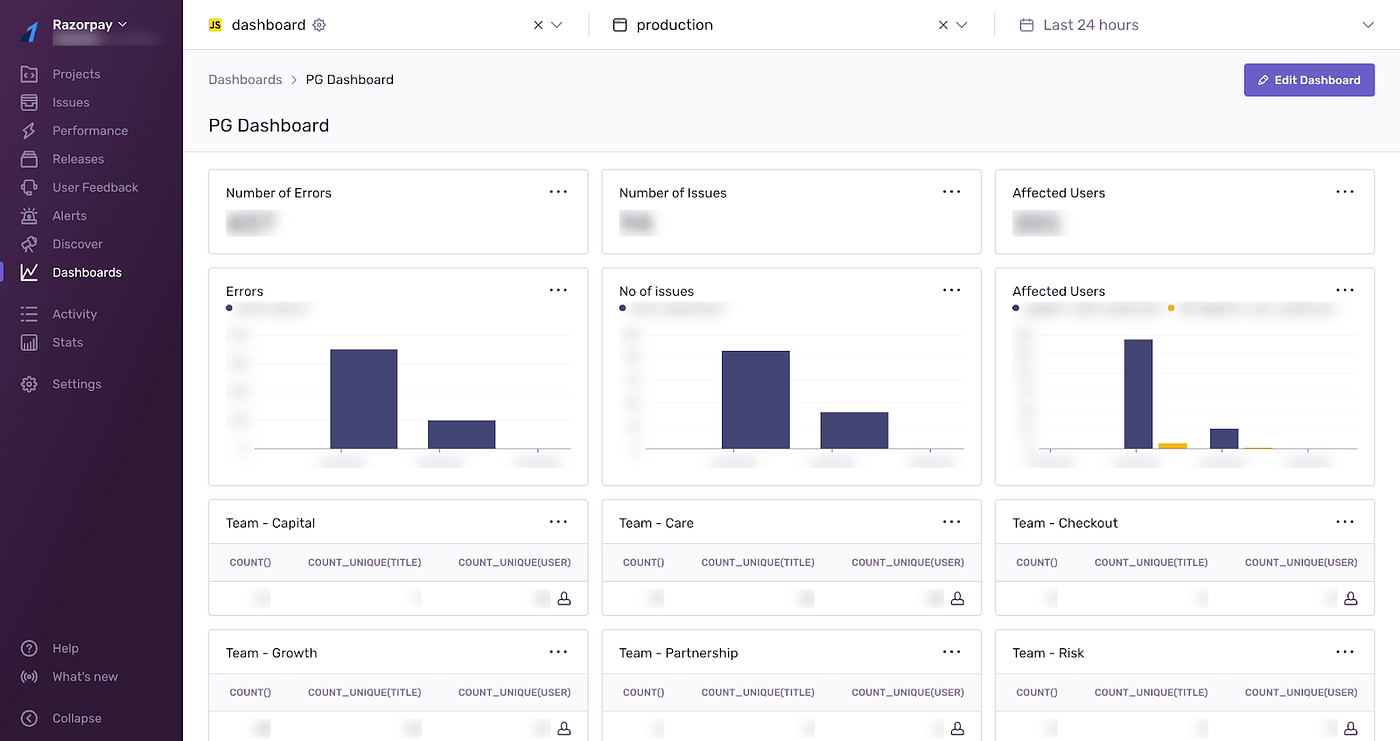Clear the dashboard project filter
1400x741 pixels.
[538, 25]
